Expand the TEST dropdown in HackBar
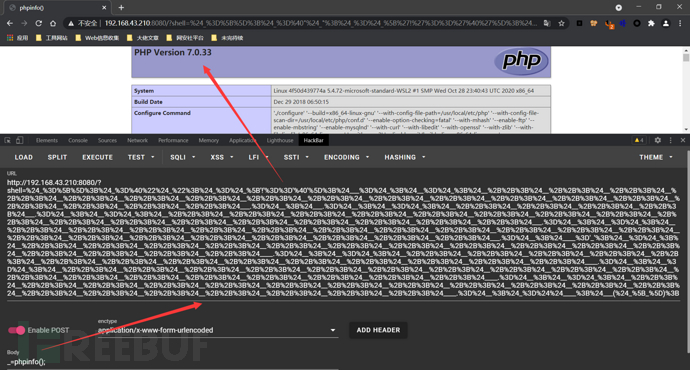The height and width of the screenshot is (370, 690). point(141,157)
